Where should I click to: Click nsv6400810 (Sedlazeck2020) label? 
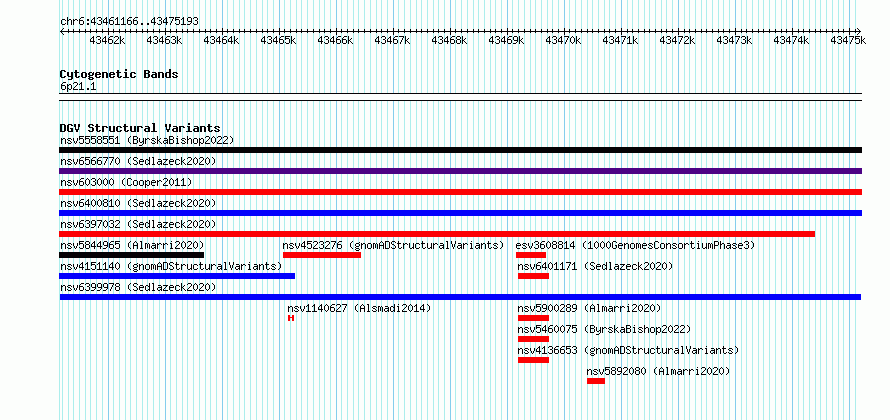[138, 203]
